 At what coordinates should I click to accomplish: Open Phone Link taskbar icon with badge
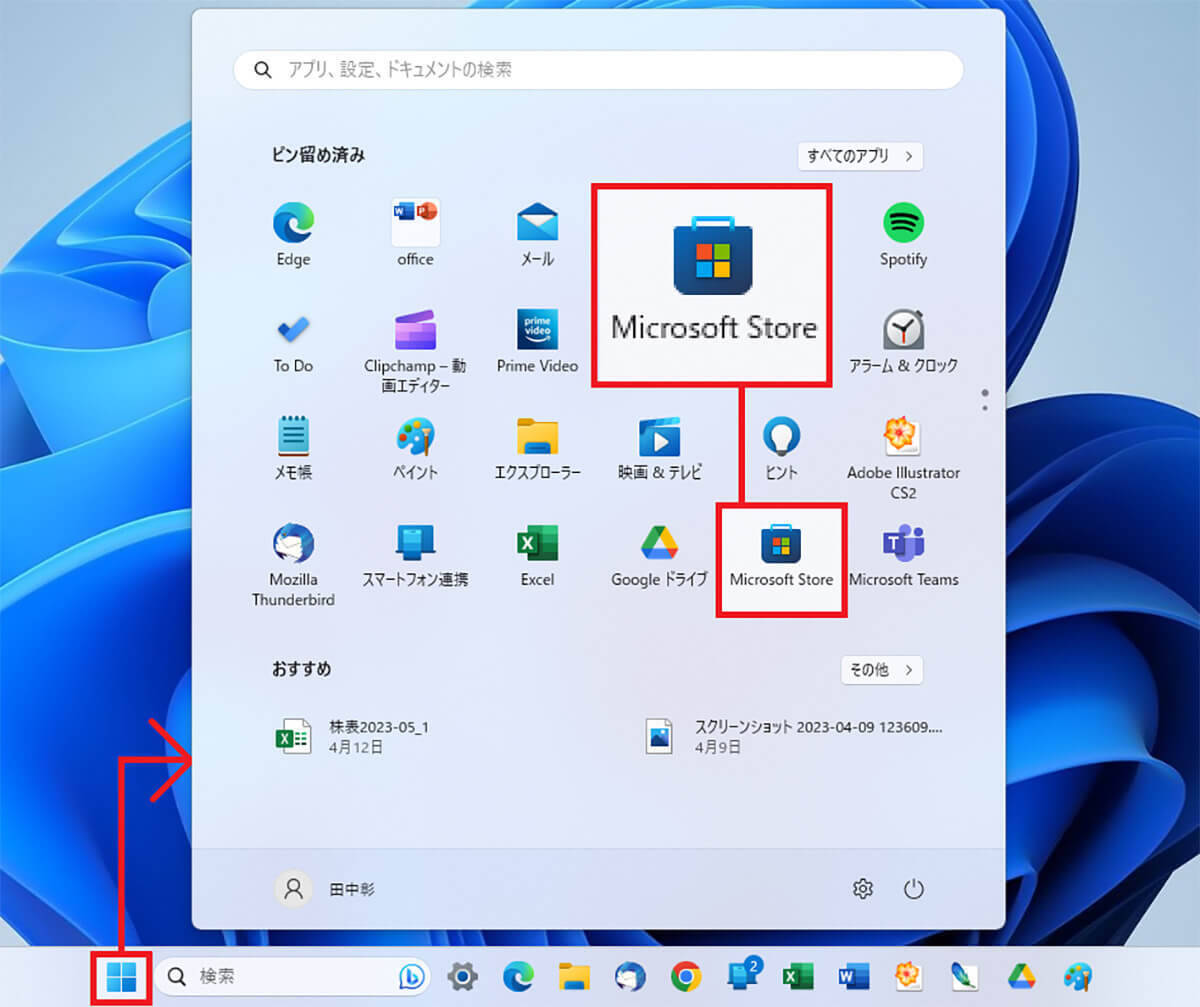click(x=743, y=974)
